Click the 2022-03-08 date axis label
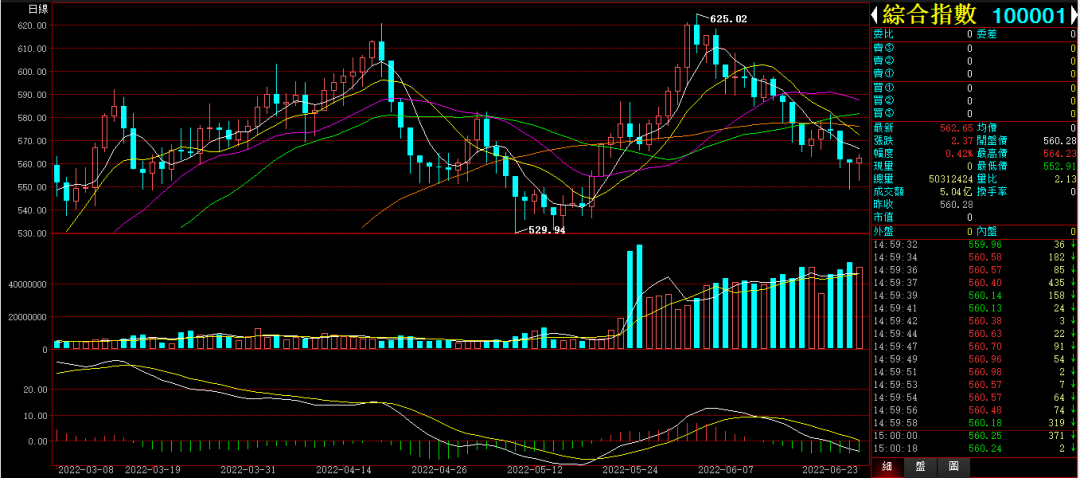This screenshot has height=478, width=1080. [85, 470]
